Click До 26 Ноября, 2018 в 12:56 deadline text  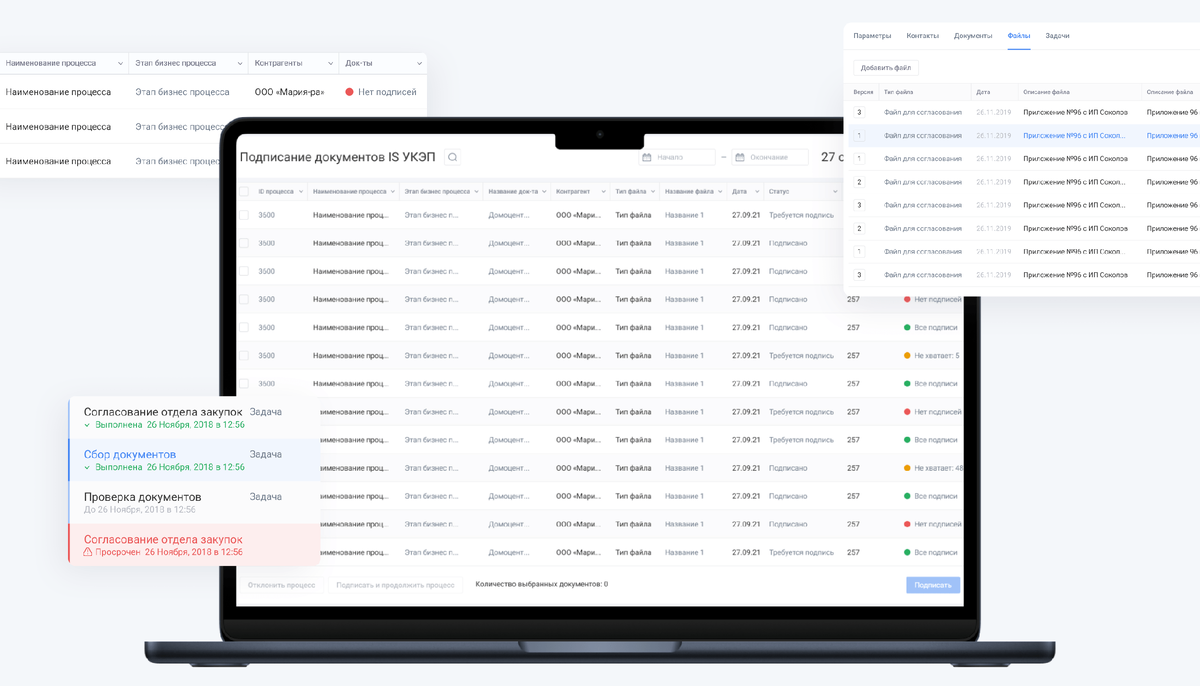pos(140,510)
